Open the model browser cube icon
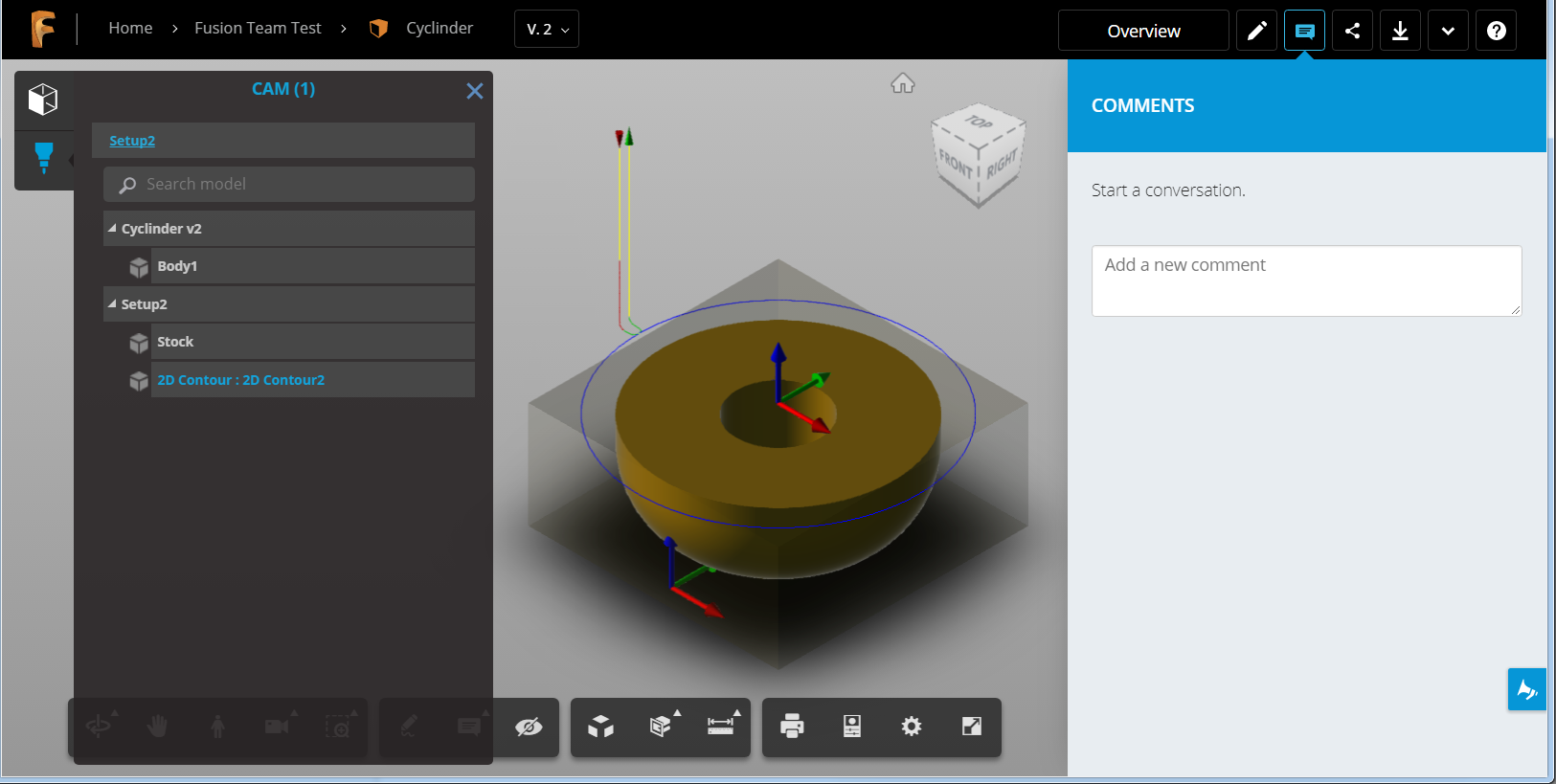 coord(43,100)
